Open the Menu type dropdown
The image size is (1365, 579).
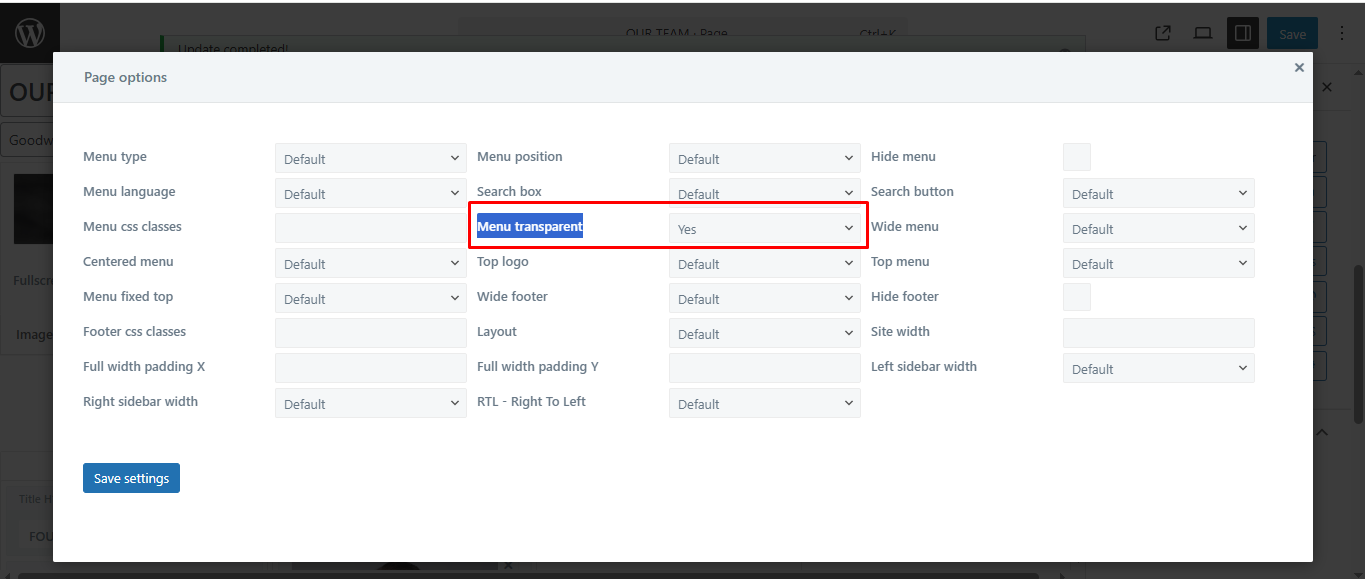371,158
